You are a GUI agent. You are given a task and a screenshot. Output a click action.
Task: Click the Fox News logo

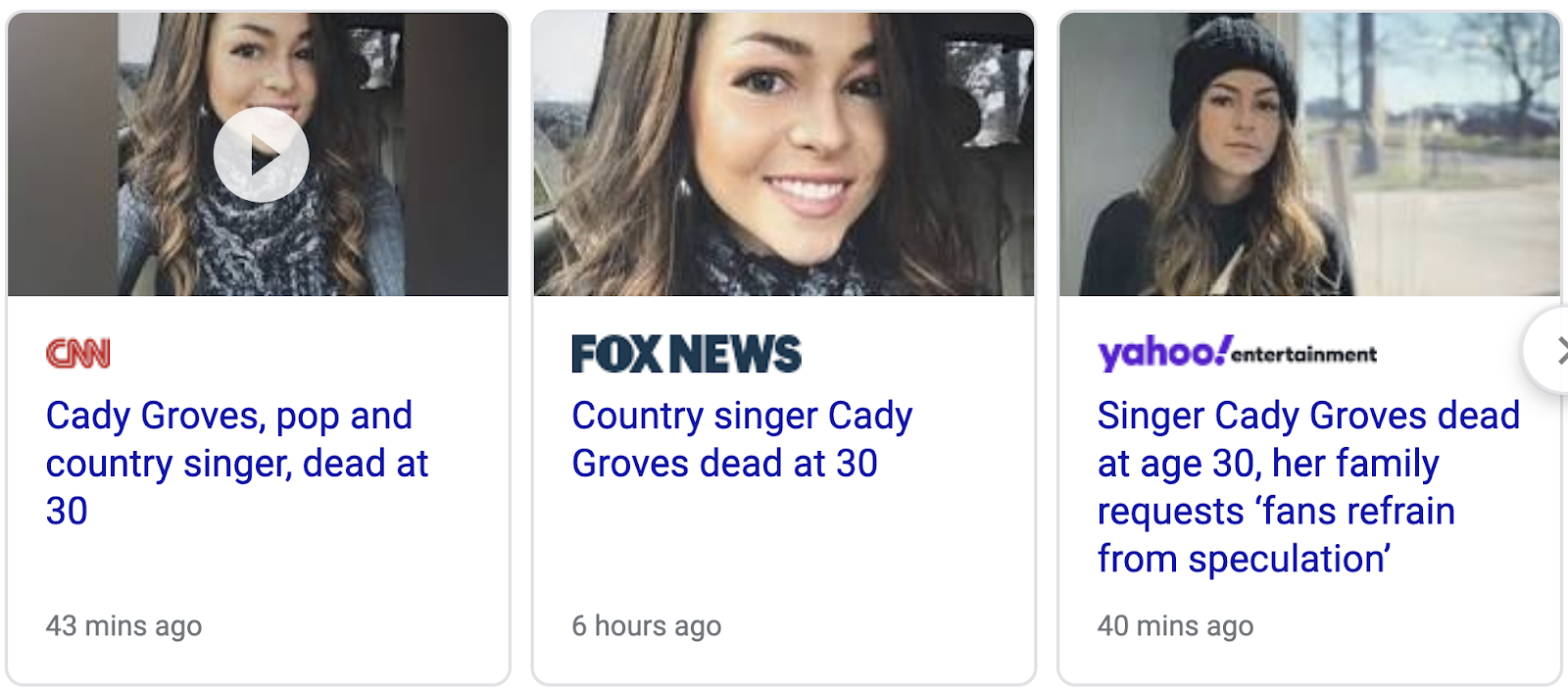(686, 354)
